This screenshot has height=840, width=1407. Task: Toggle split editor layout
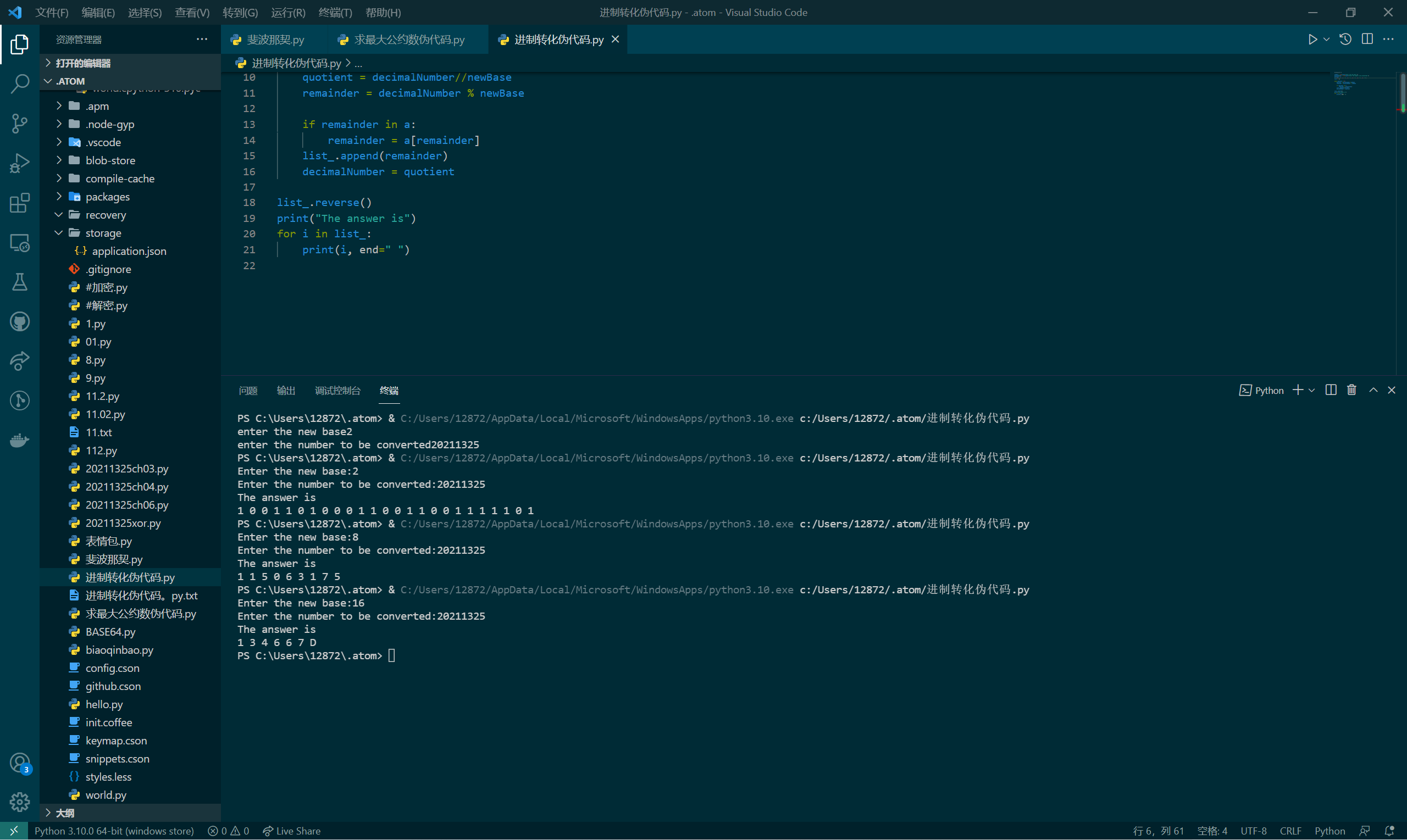1367,39
